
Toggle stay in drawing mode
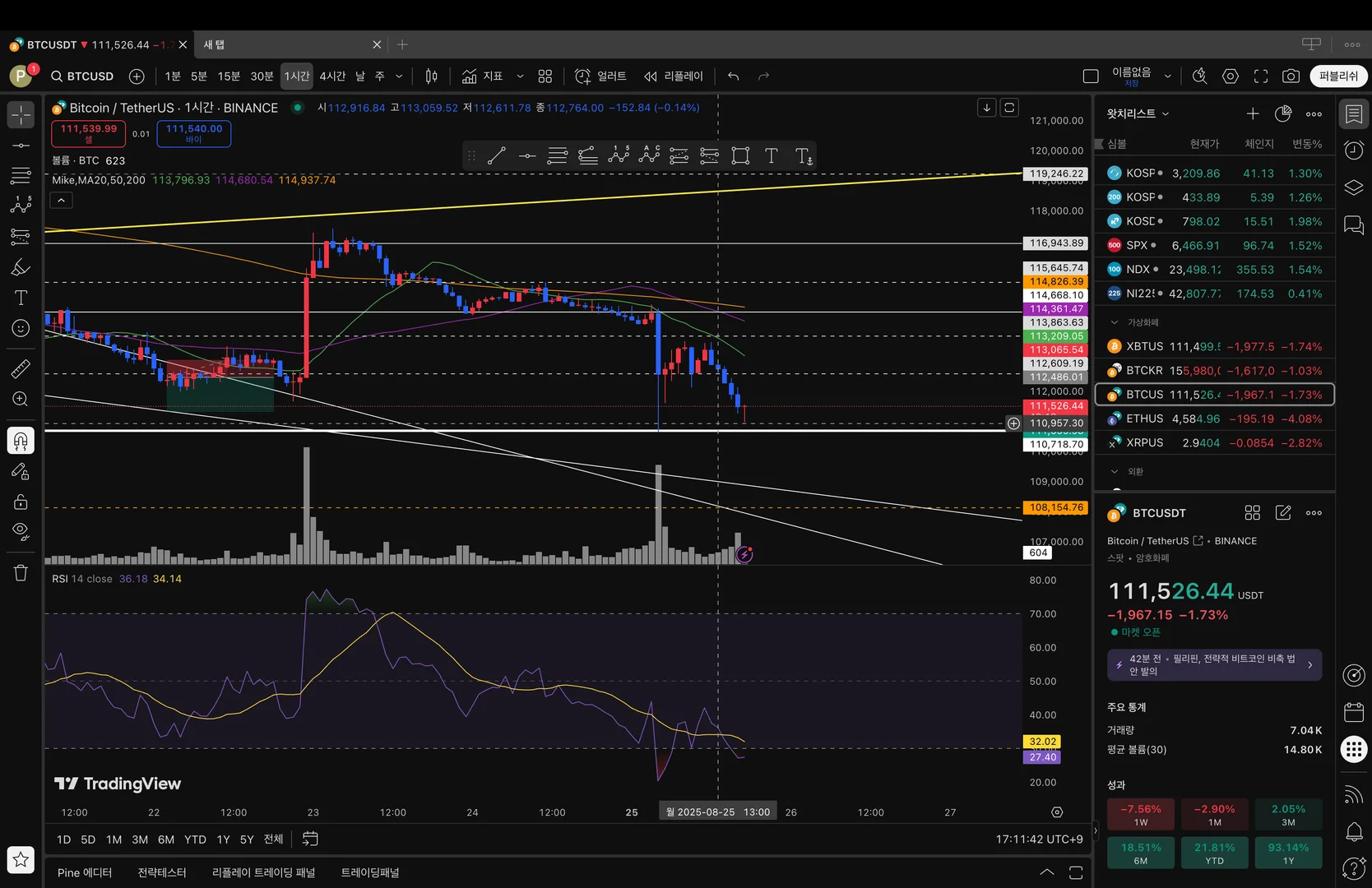point(21,471)
